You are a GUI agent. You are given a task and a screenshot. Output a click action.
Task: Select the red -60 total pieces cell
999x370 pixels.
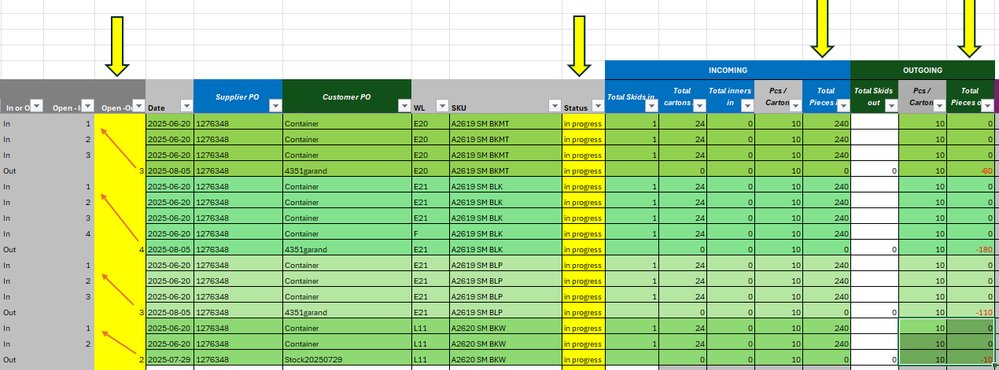970,171
